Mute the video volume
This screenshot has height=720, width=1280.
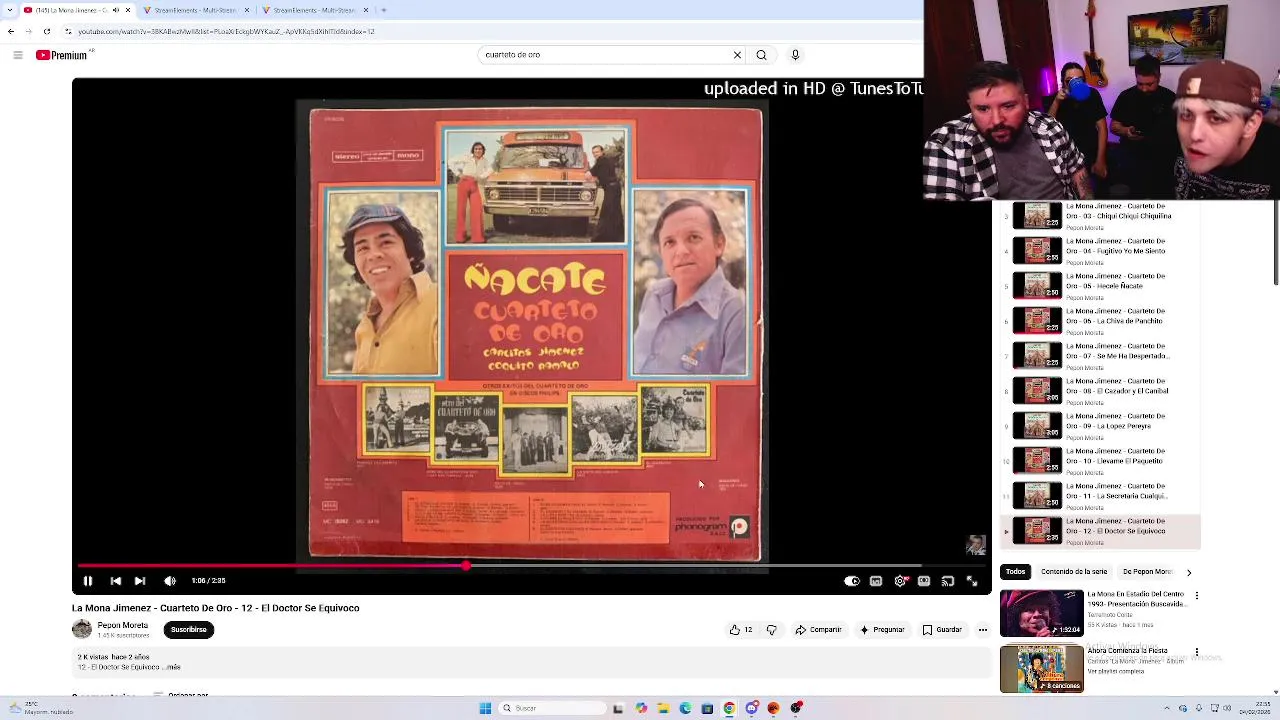(170, 581)
